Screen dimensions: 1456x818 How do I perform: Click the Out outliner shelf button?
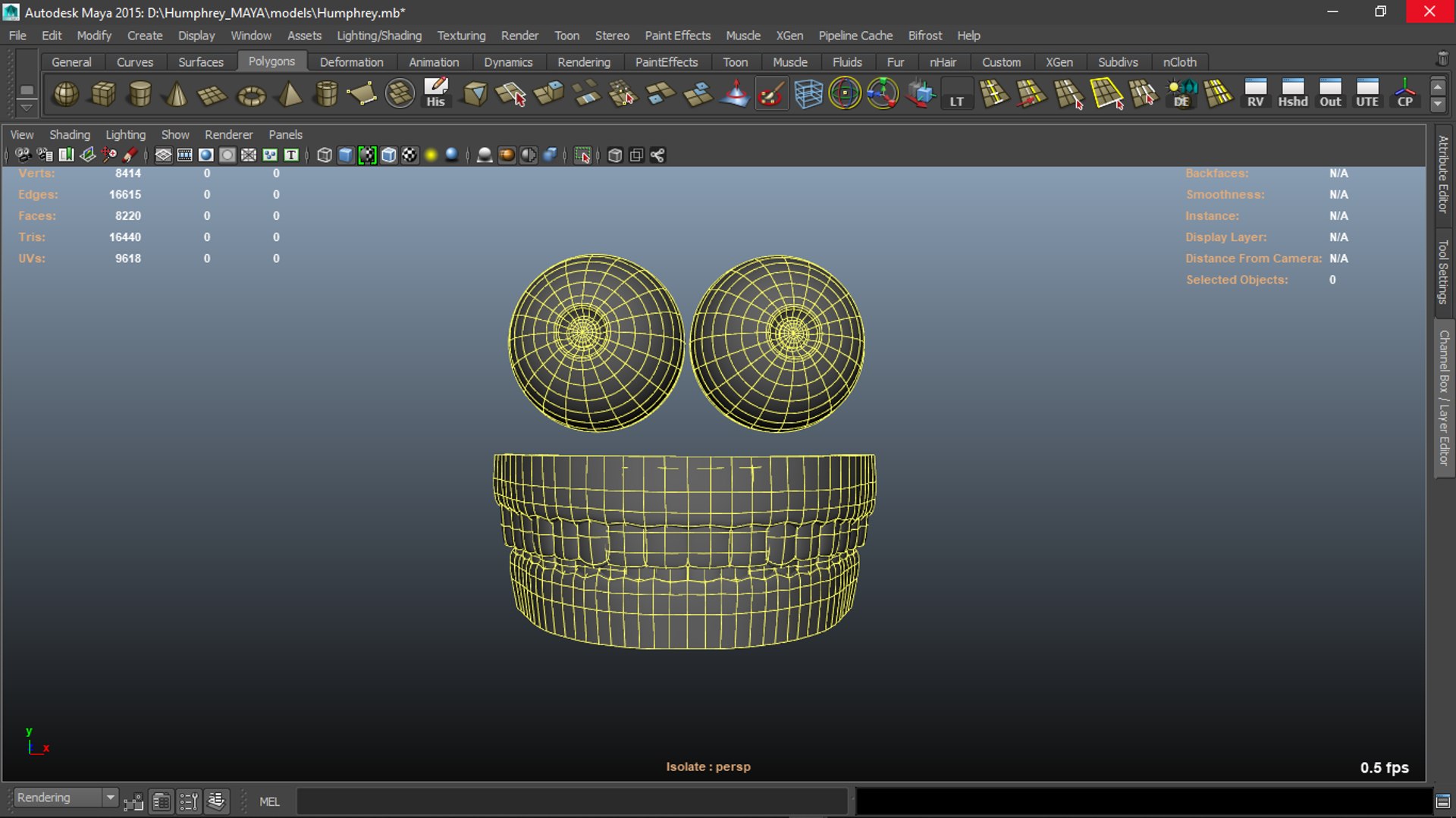tap(1330, 93)
